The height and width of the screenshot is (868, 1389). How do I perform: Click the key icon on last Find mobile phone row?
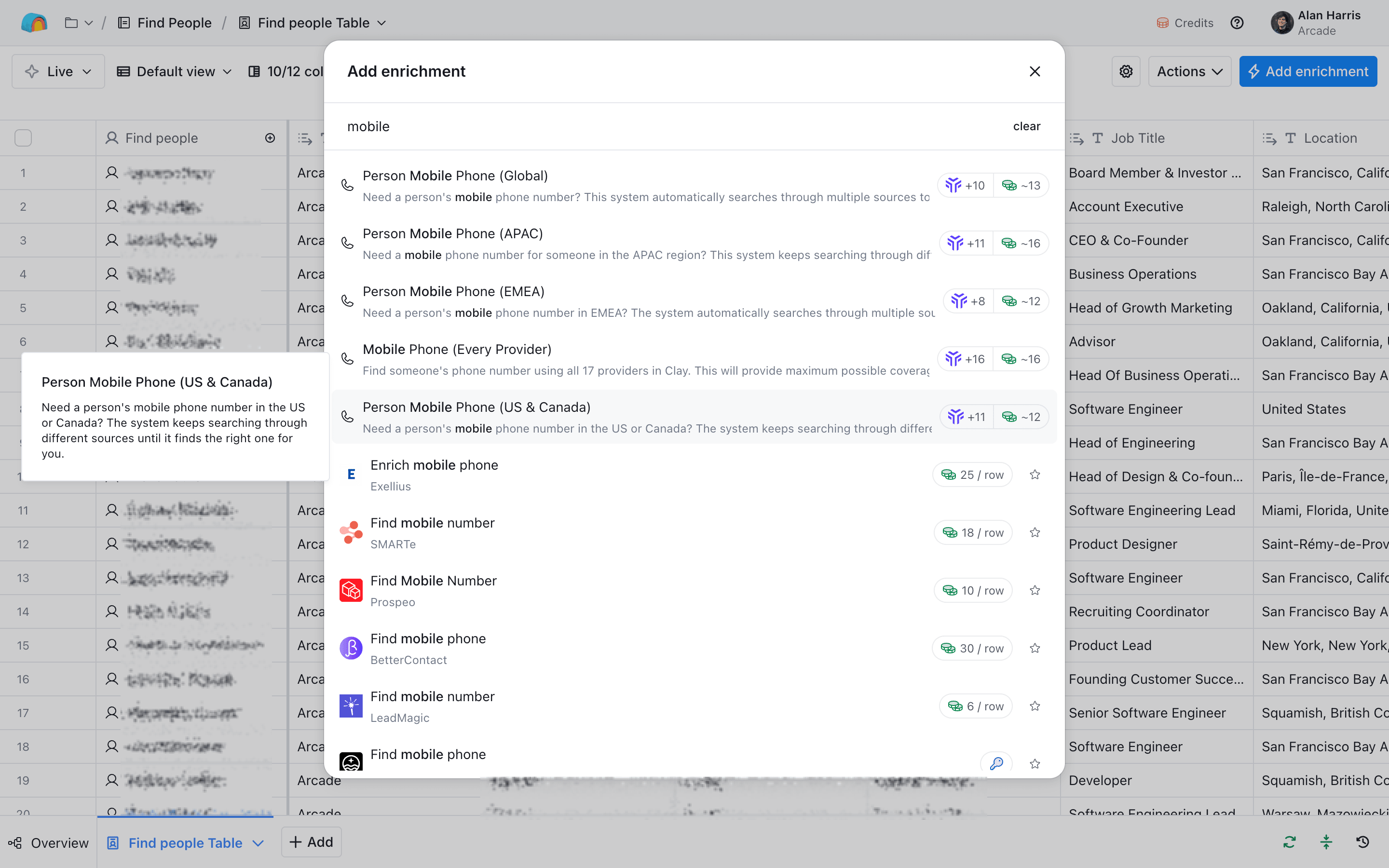pyautogui.click(x=996, y=763)
